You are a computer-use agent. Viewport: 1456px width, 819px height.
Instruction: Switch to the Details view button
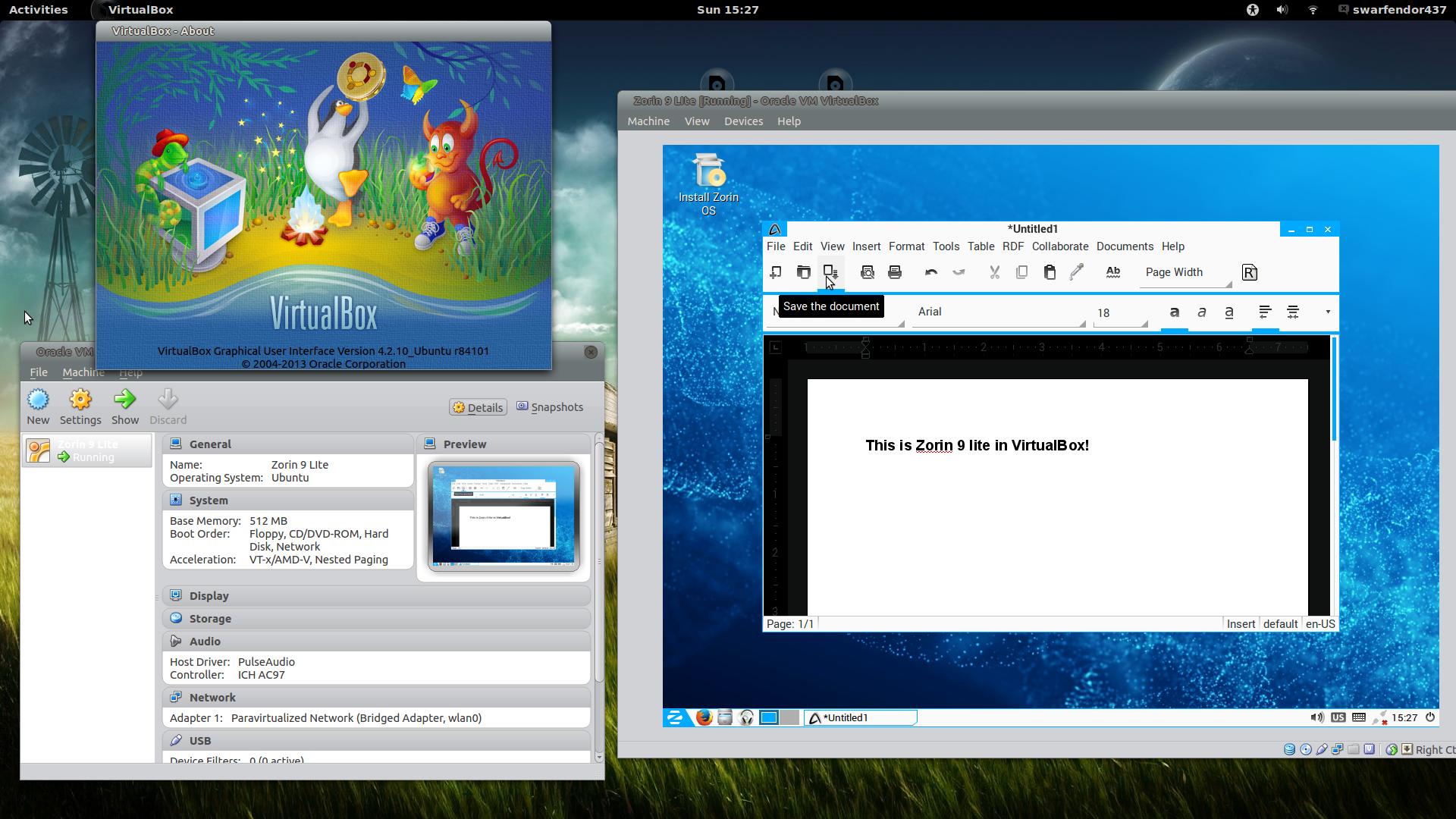coord(478,407)
